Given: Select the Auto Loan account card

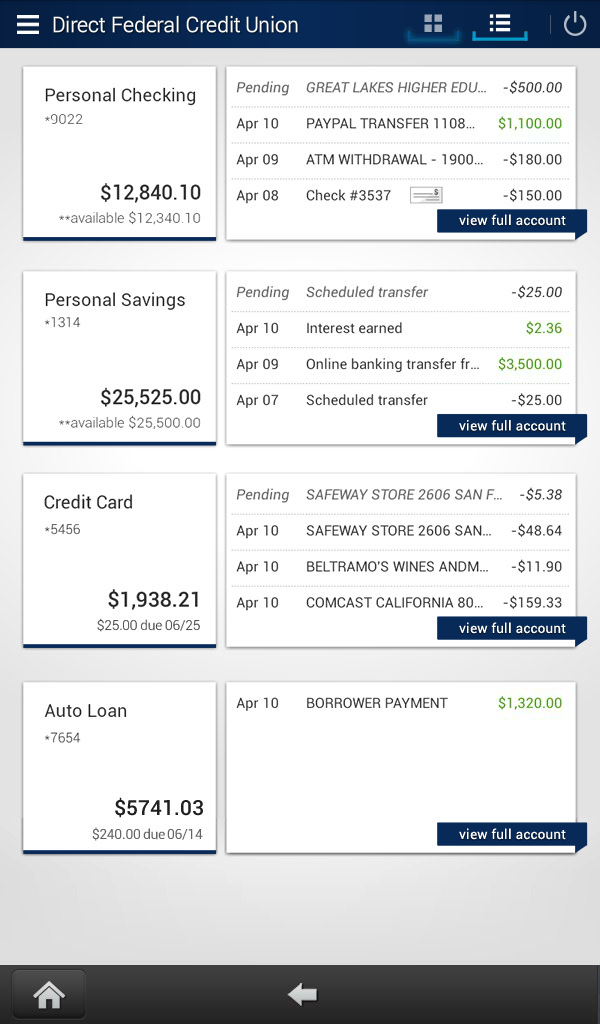Looking at the screenshot, I should pyautogui.click(x=119, y=766).
